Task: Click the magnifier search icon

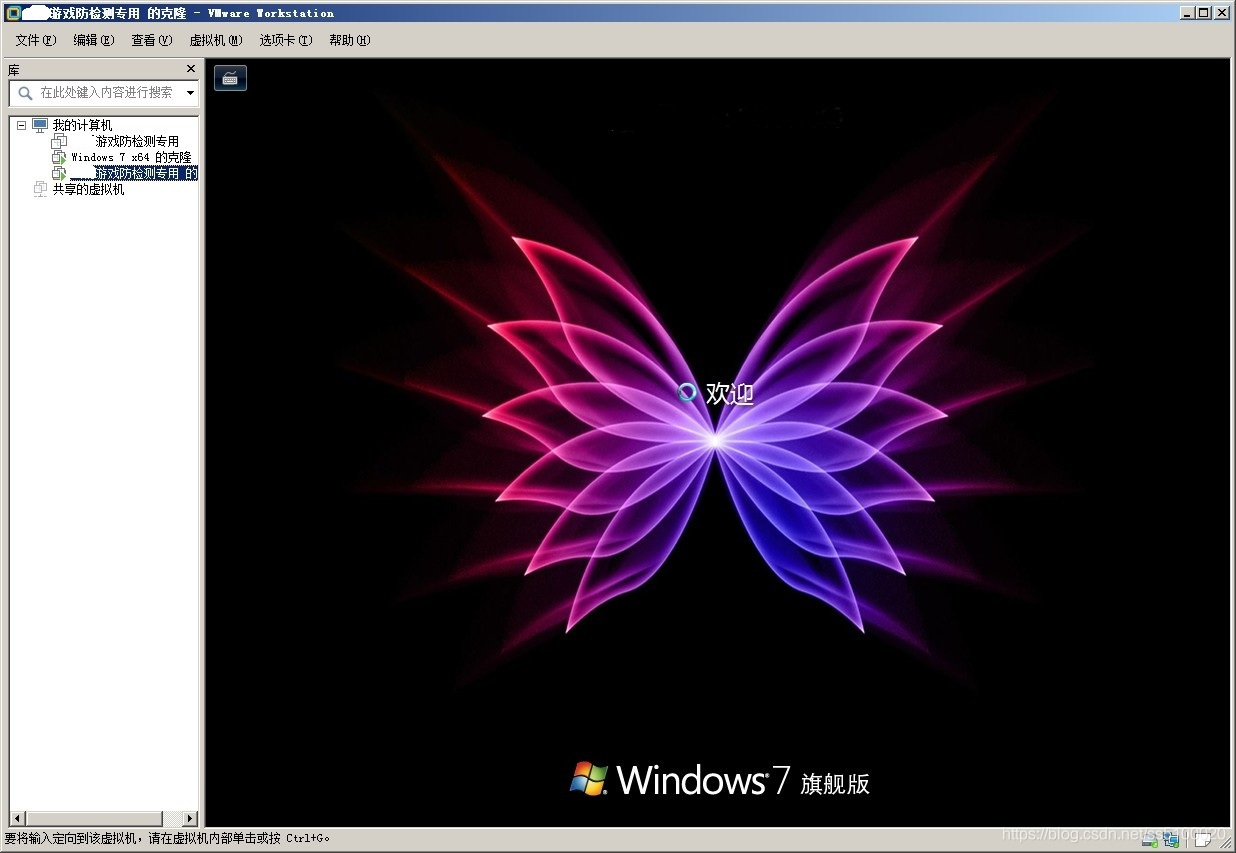Action: 25,93
